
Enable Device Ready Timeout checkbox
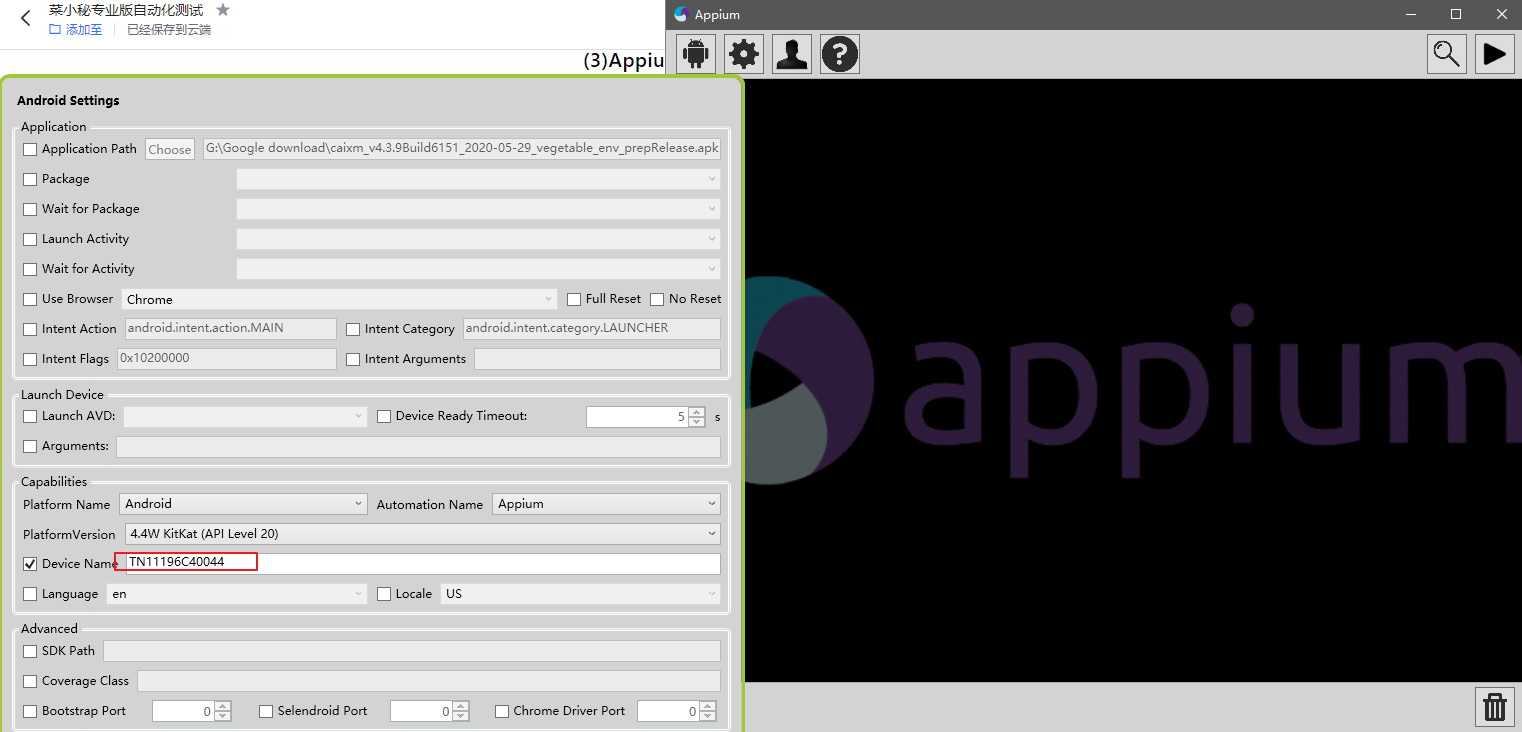tap(384, 416)
